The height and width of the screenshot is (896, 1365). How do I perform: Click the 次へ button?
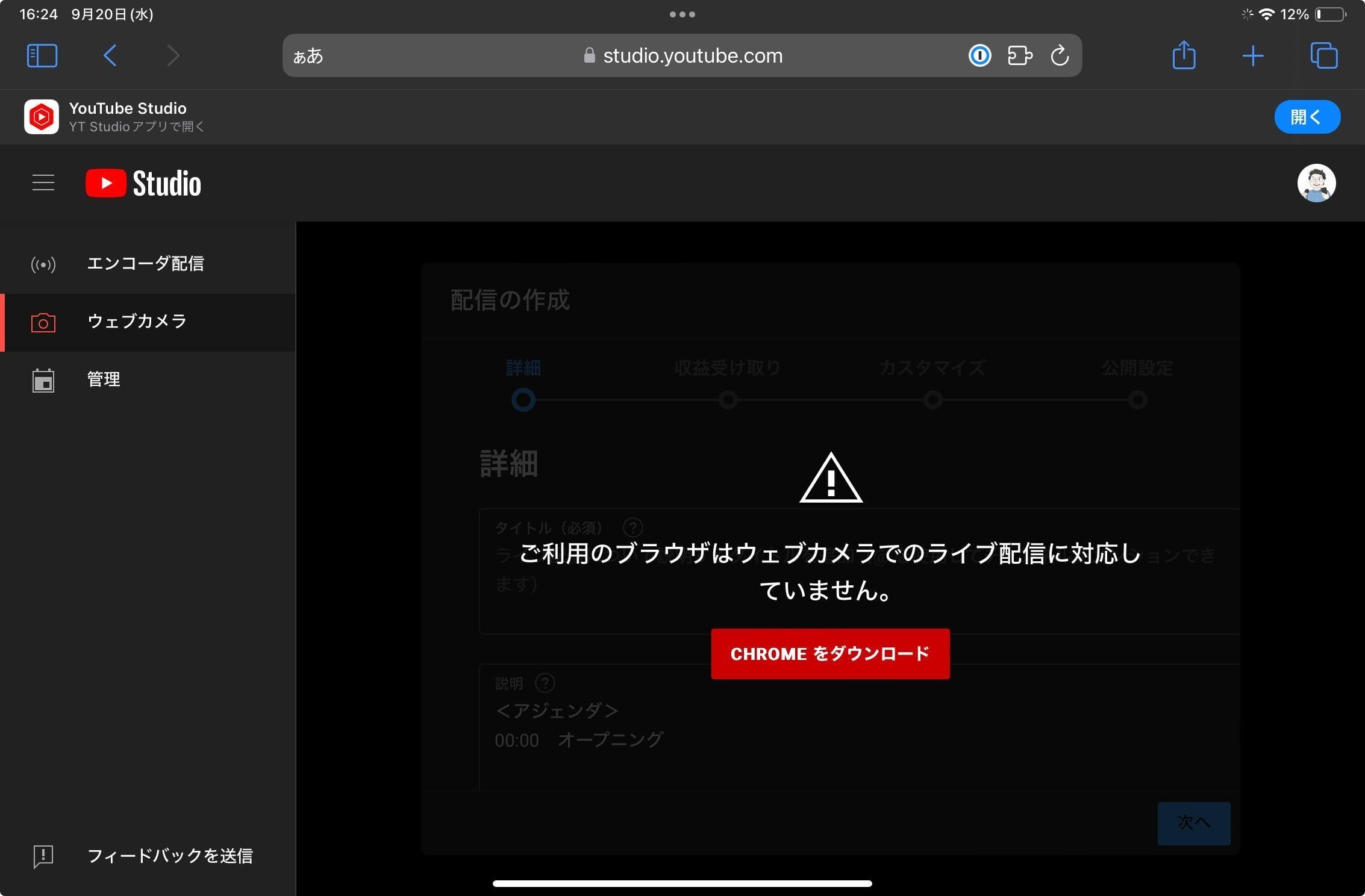pyautogui.click(x=1194, y=823)
